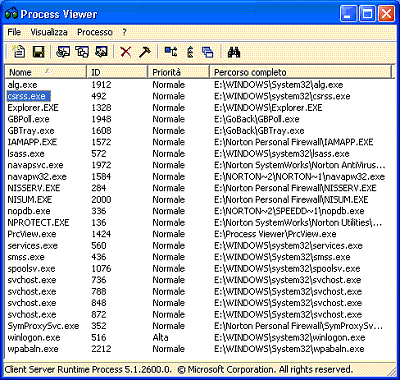Click path E:\WINDOWS\Explorer.EXE
400x380 pixels.
[268, 108]
